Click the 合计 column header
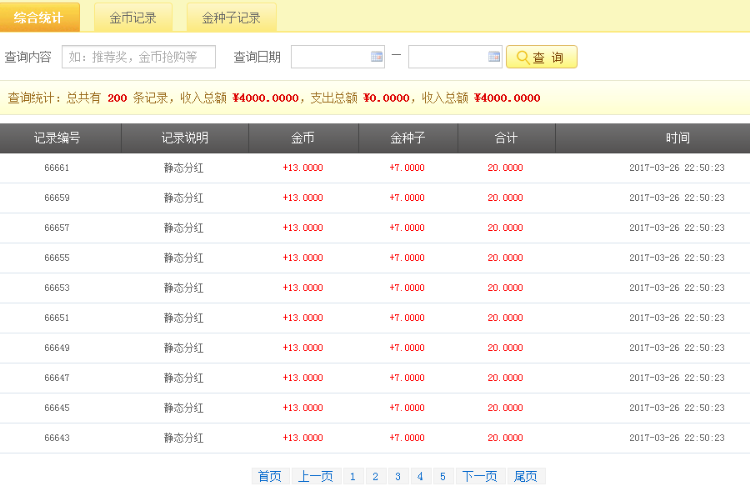Viewport: 750px width, 491px height. (x=506, y=138)
